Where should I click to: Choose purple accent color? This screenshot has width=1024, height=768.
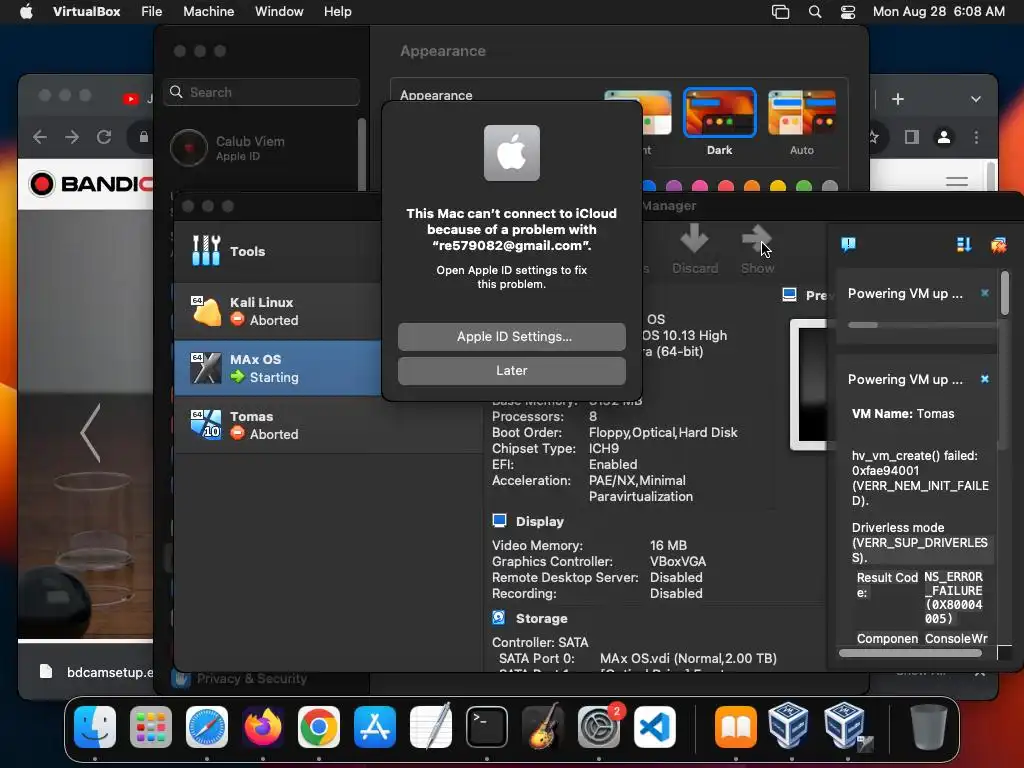click(674, 187)
